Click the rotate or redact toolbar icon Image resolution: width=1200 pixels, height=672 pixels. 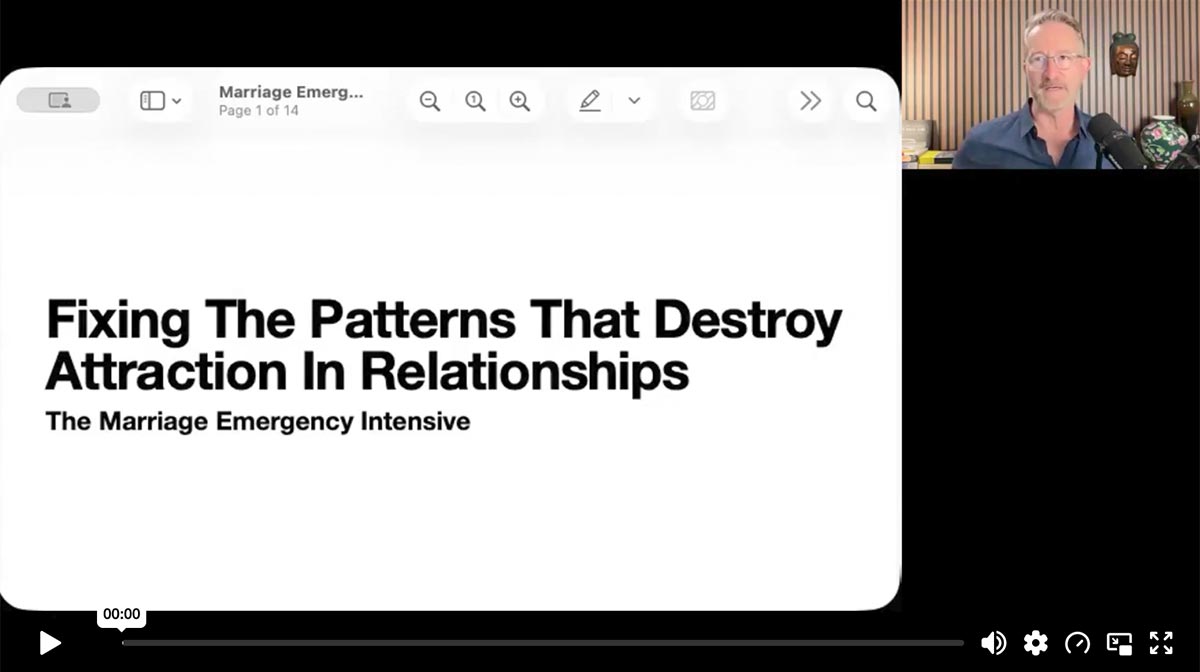pos(703,101)
